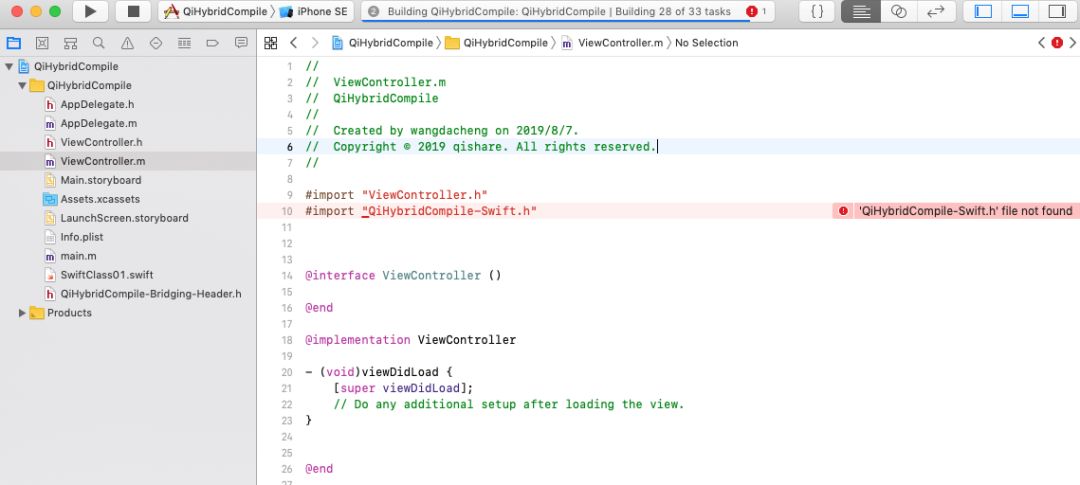Show the Project navigator tab
Screen dimensions: 1080x485
point(13,43)
